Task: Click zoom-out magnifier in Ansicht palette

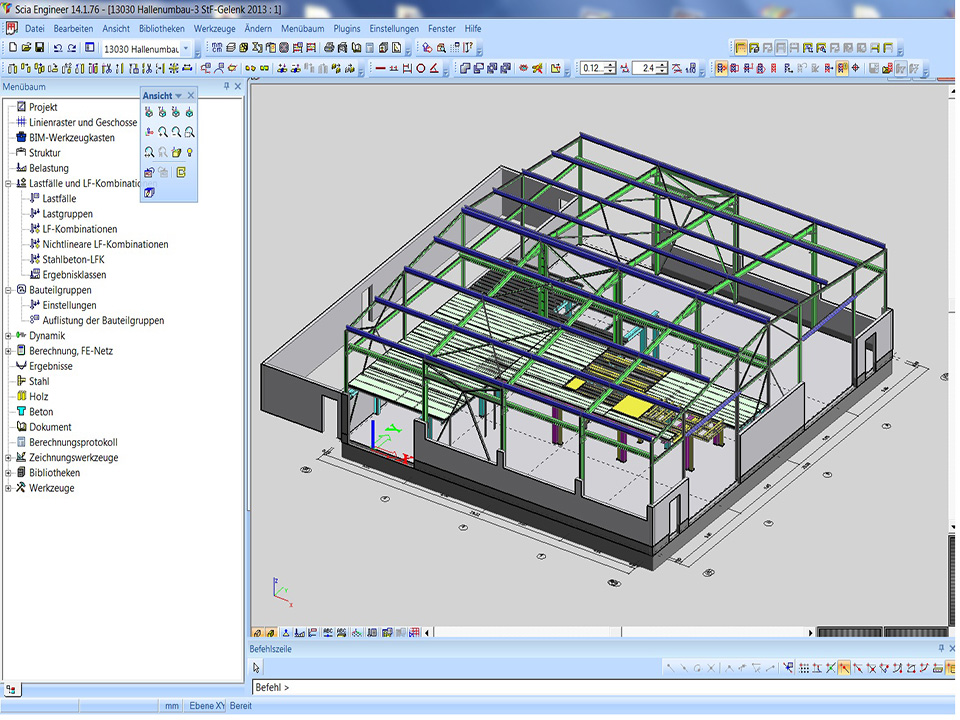Action: click(x=175, y=132)
